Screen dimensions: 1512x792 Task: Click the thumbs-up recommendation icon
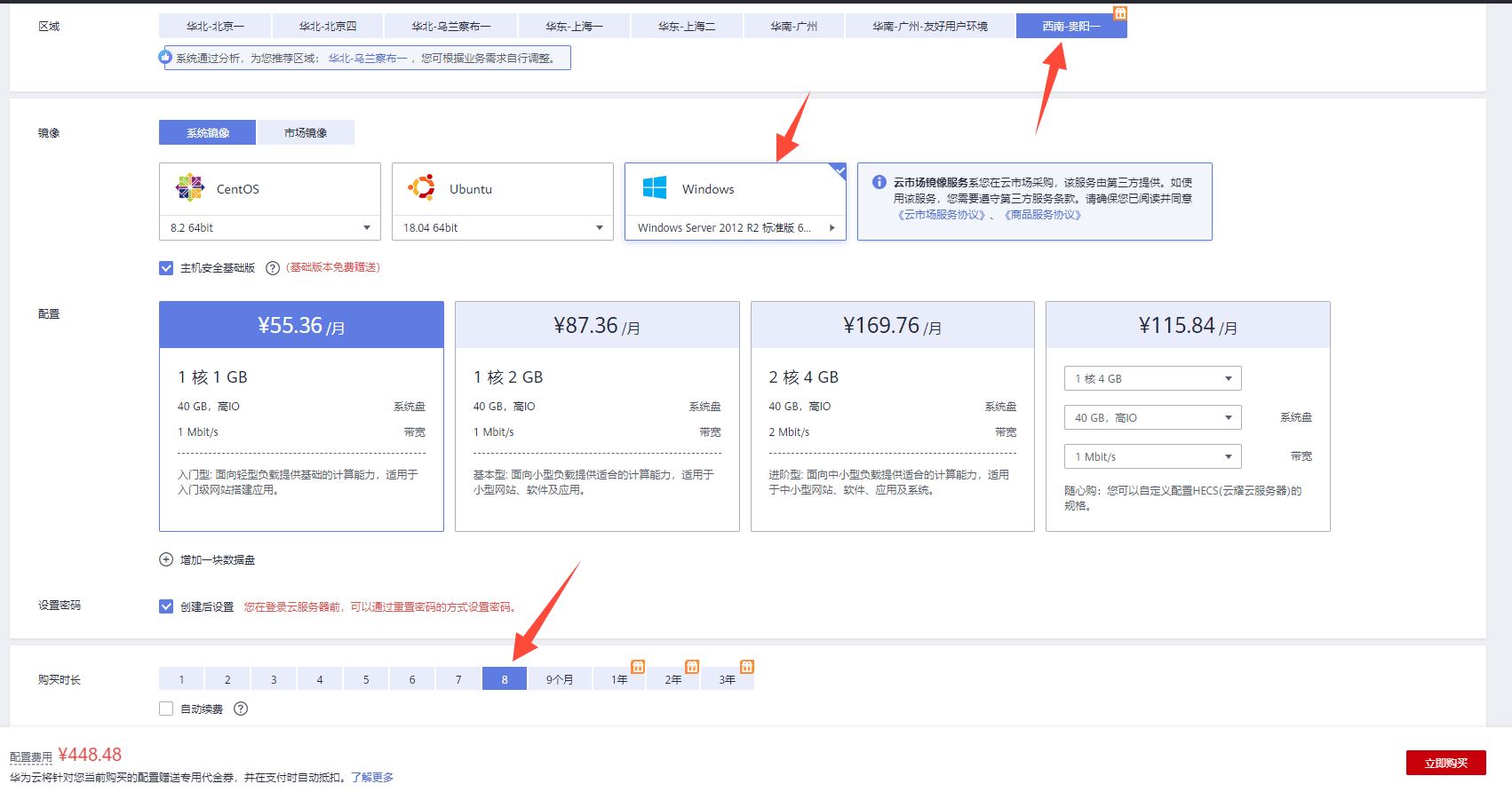coord(165,57)
